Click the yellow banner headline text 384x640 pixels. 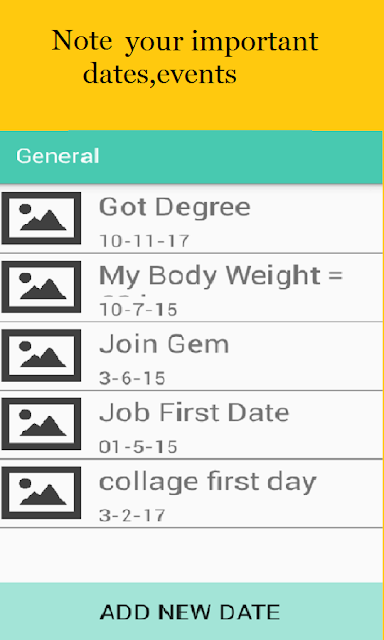(x=185, y=58)
